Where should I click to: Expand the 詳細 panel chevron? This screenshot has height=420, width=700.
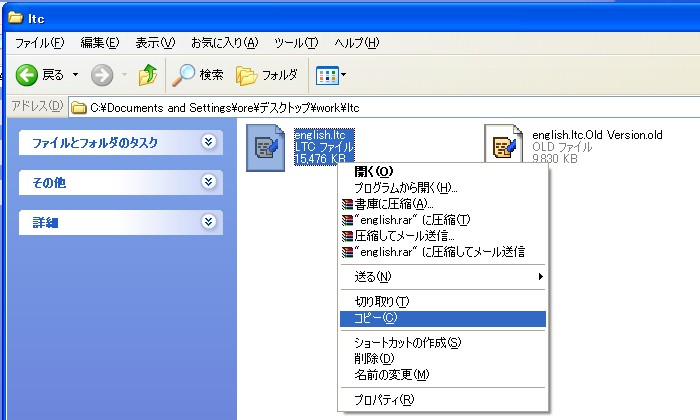click(x=208, y=221)
